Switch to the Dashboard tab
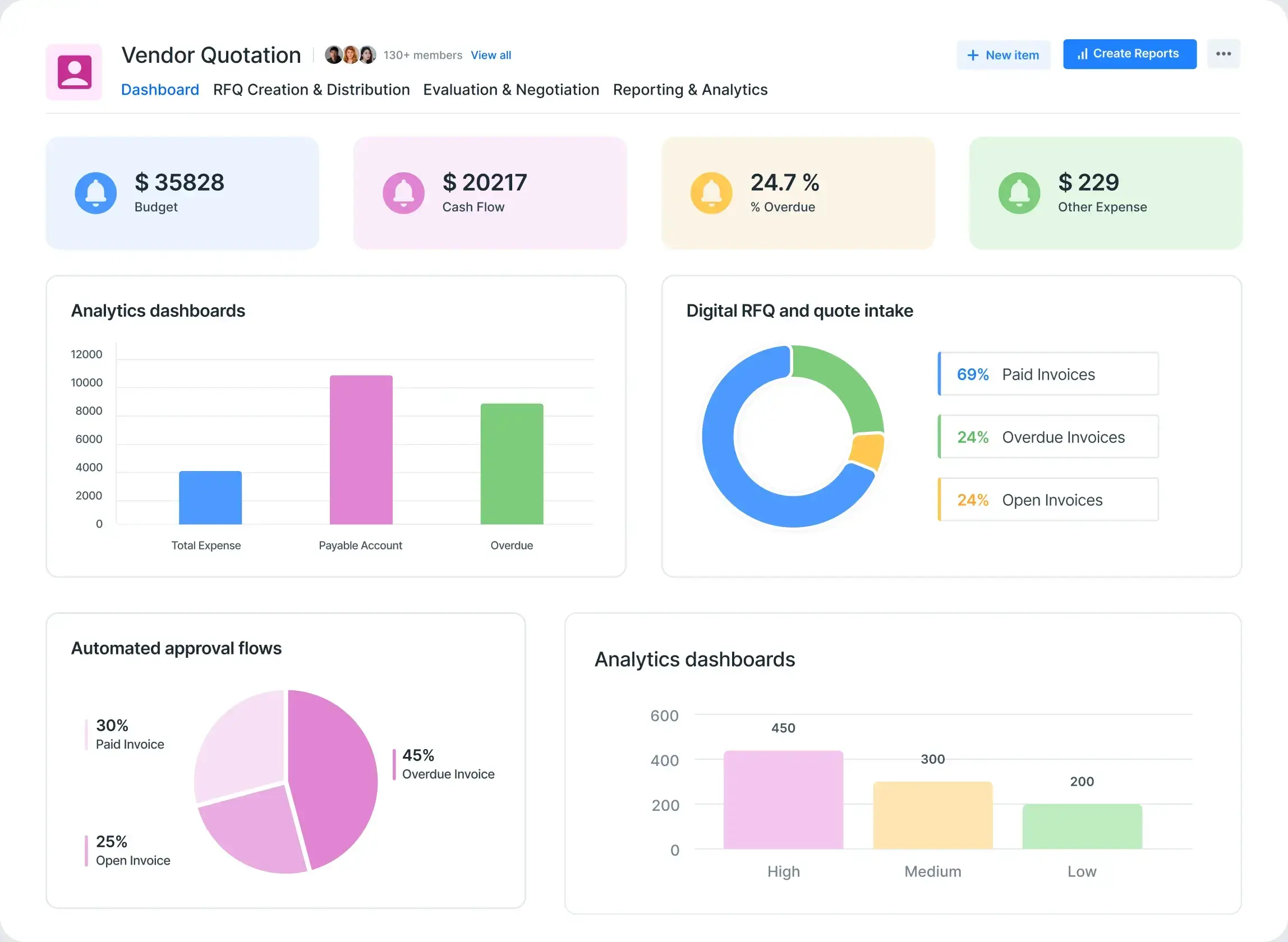The height and width of the screenshot is (942, 1288). 160,90
